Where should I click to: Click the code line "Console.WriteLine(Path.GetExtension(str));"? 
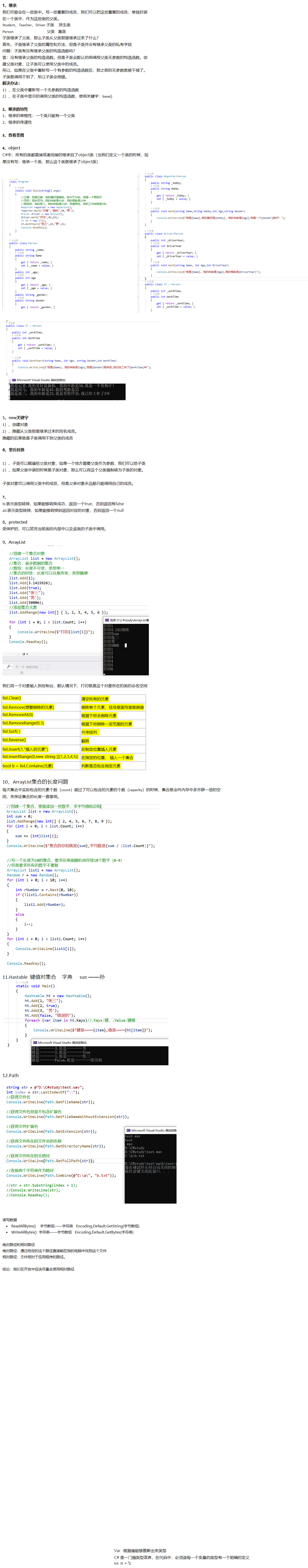52,1131
